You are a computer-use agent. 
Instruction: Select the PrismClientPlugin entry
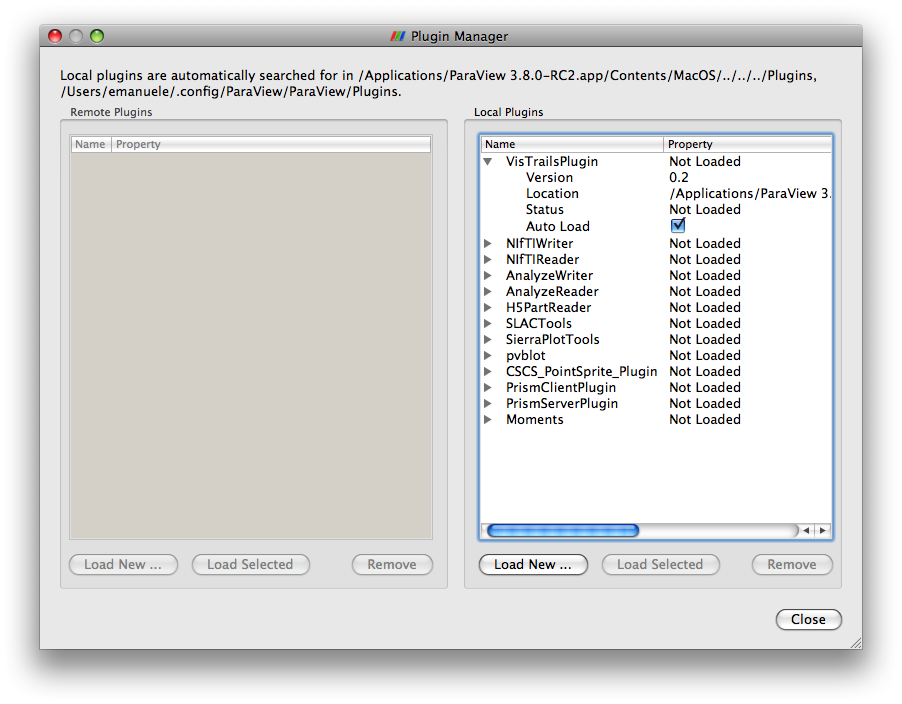click(560, 387)
